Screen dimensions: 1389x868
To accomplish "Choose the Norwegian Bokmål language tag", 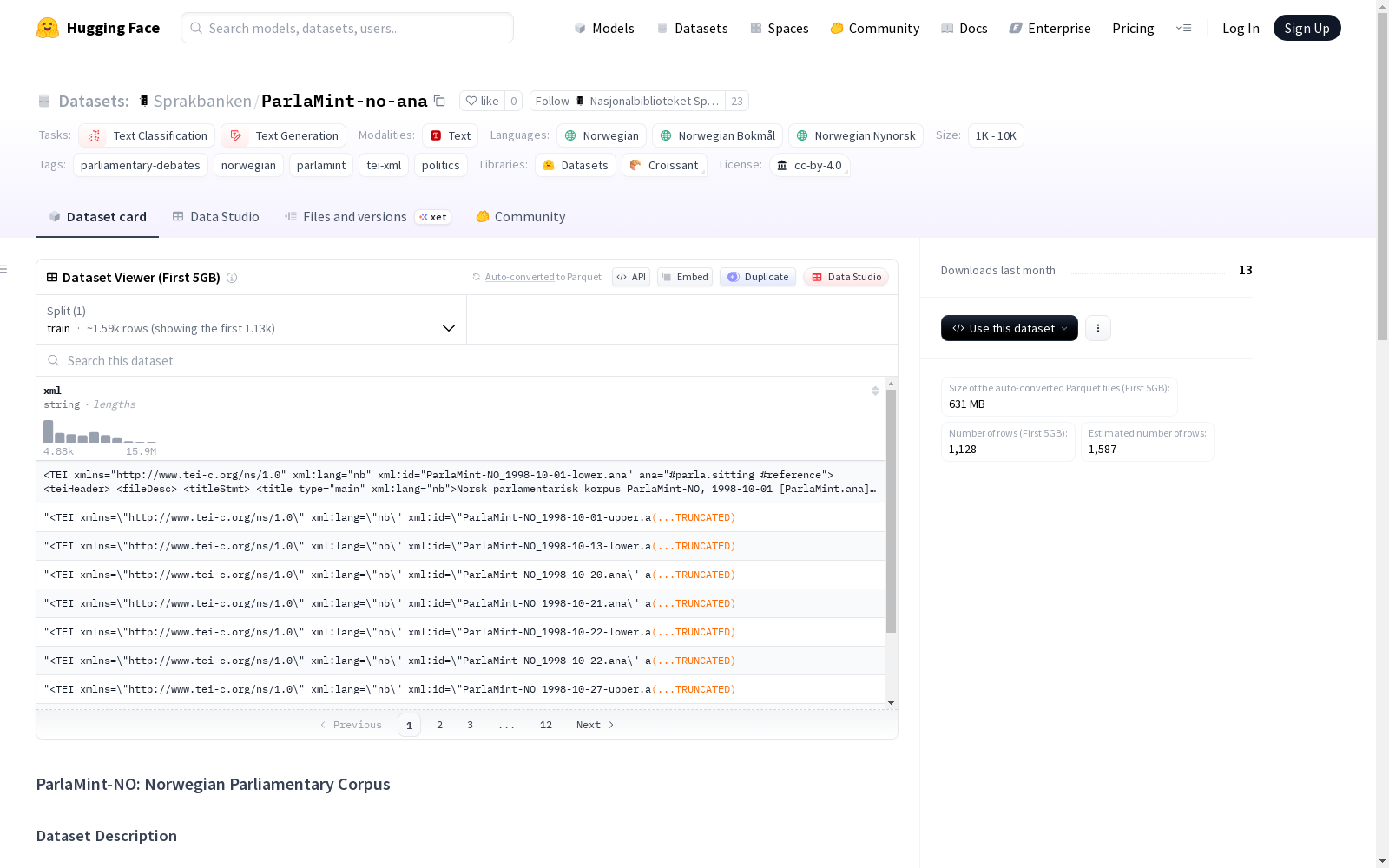I will click(717, 135).
